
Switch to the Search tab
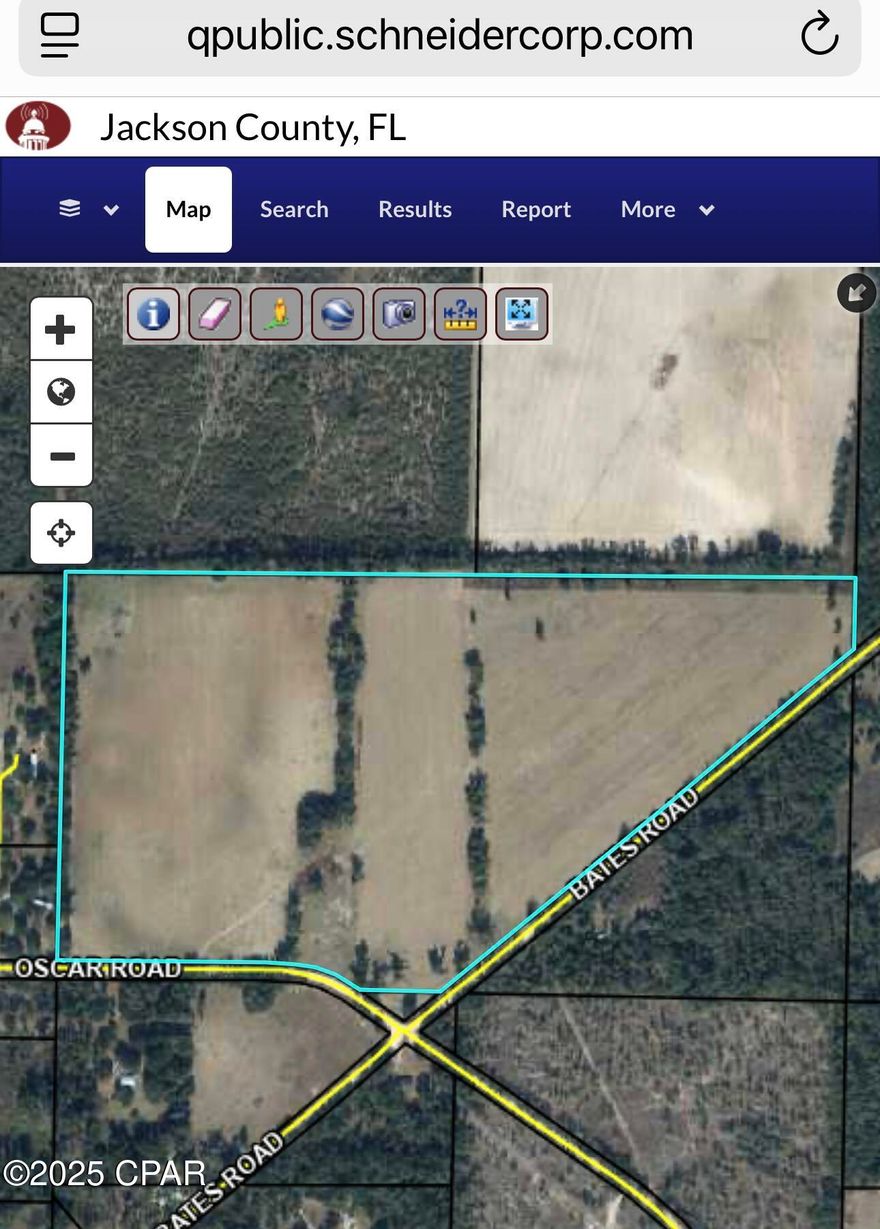[294, 209]
